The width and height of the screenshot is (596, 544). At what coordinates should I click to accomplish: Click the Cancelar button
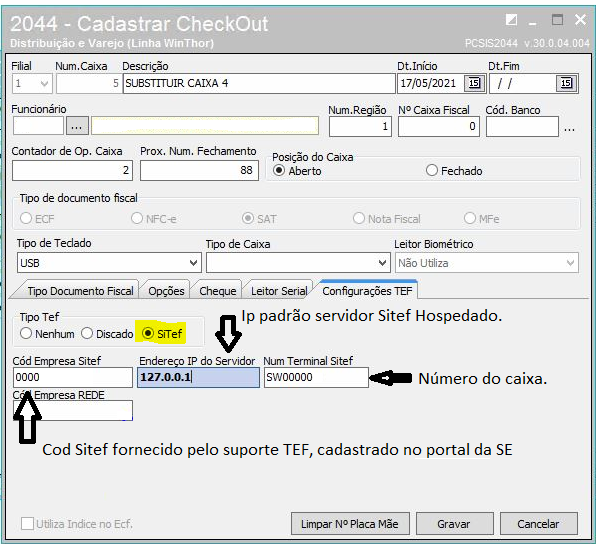(x=538, y=524)
